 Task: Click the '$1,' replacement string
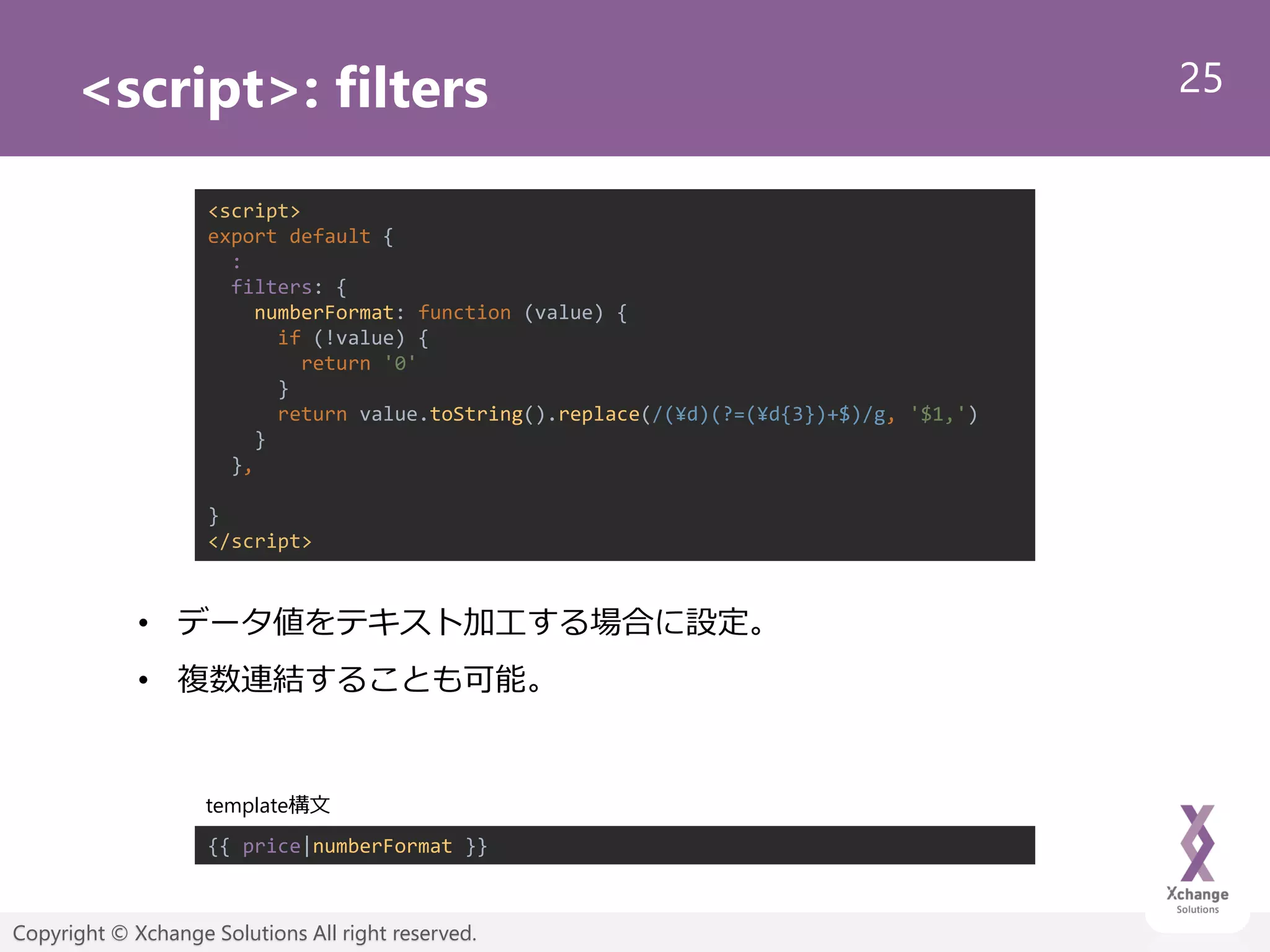(937, 414)
